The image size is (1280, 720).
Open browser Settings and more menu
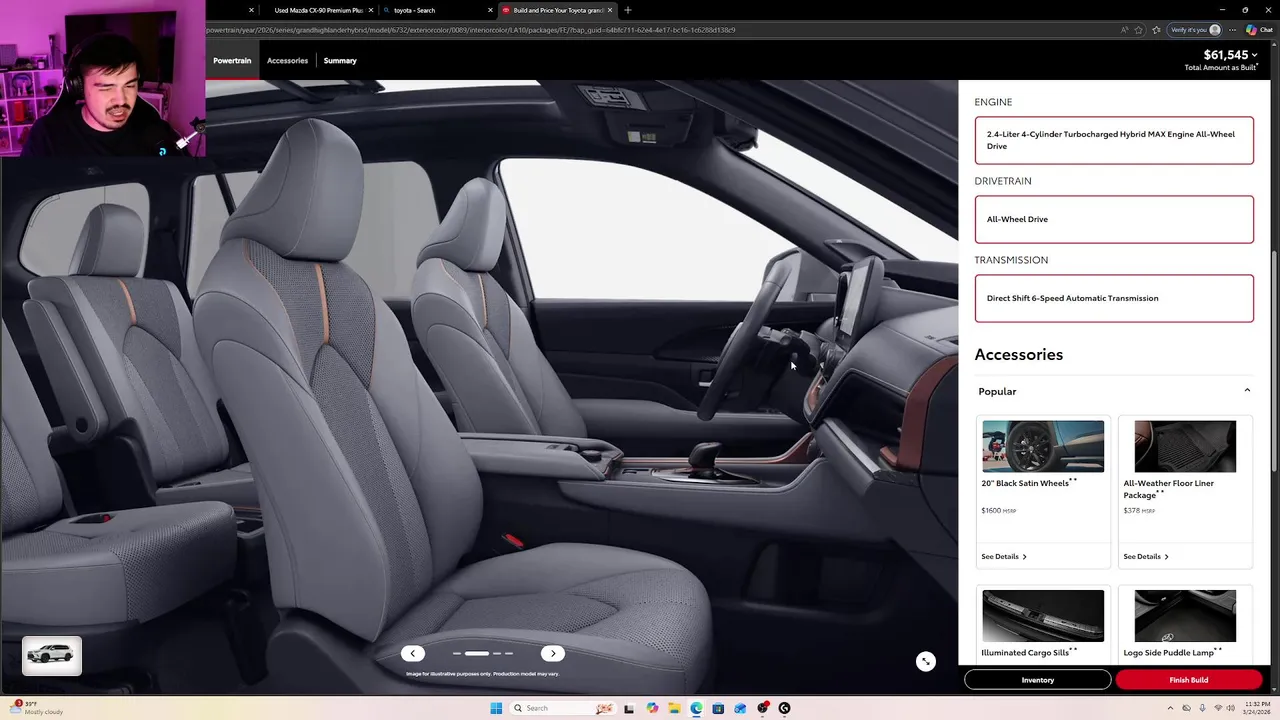coord(1232,30)
